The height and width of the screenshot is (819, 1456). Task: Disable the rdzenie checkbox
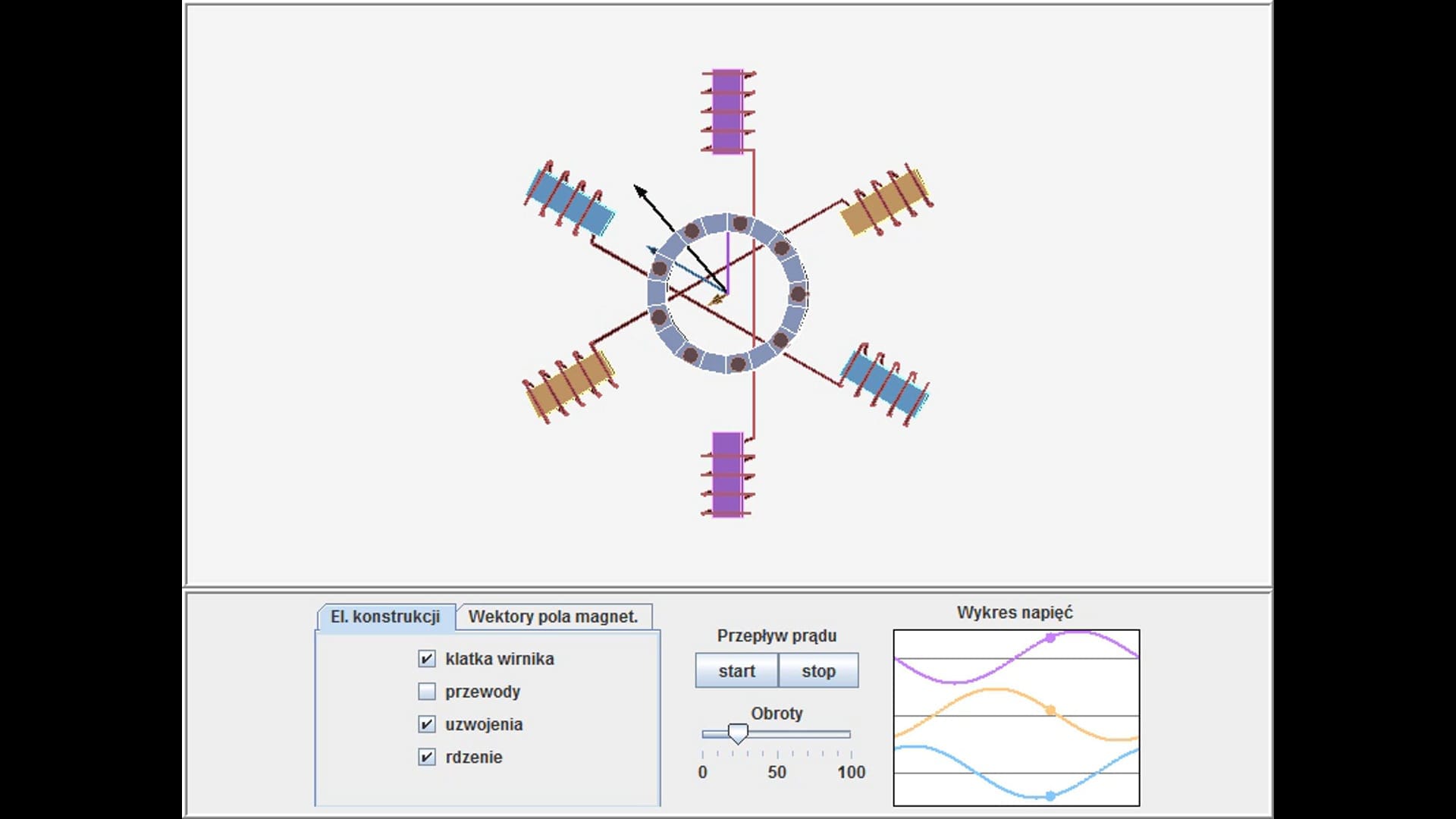pos(427,757)
